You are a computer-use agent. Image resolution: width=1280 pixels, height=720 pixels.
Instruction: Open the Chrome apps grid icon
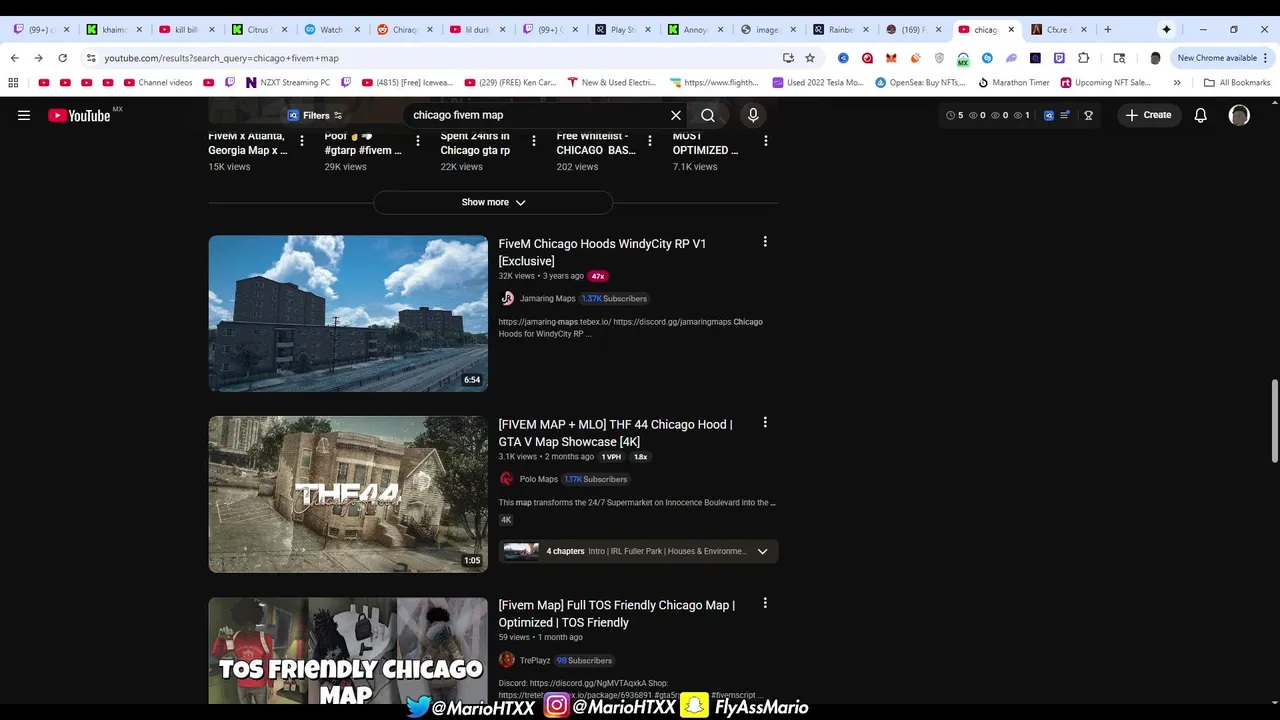(13, 82)
